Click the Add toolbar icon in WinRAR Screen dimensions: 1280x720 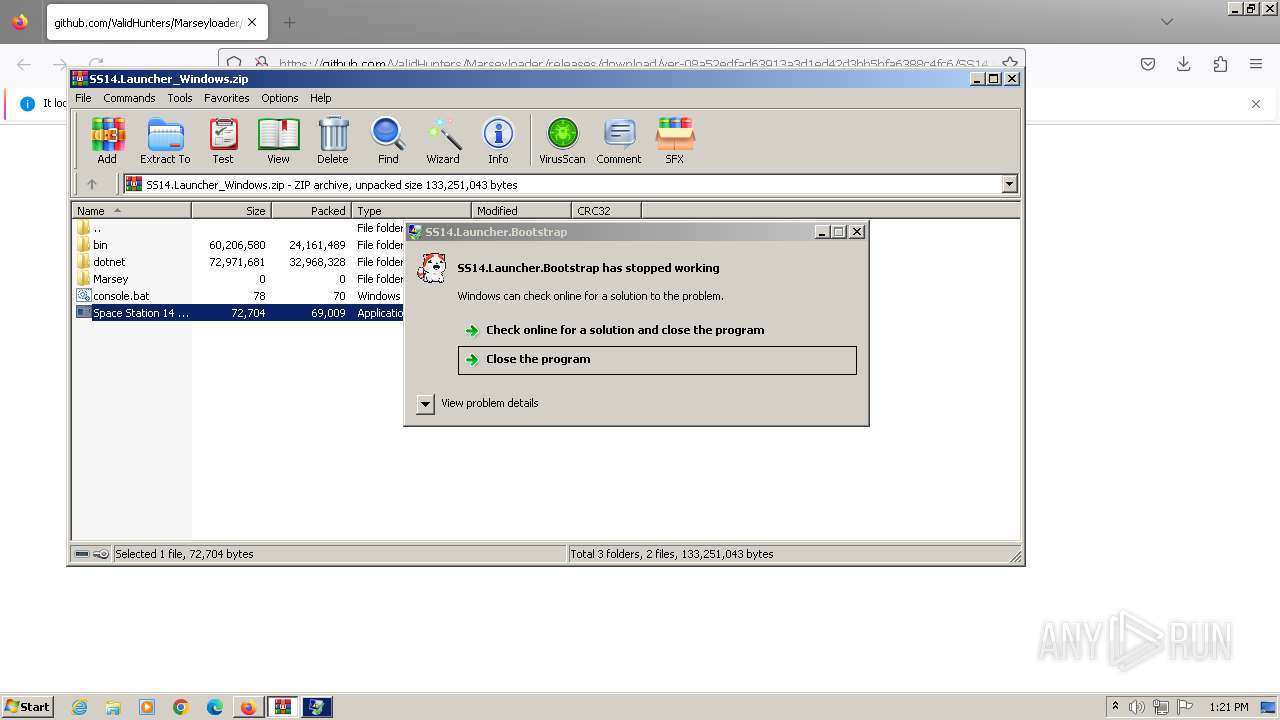pyautogui.click(x=107, y=140)
